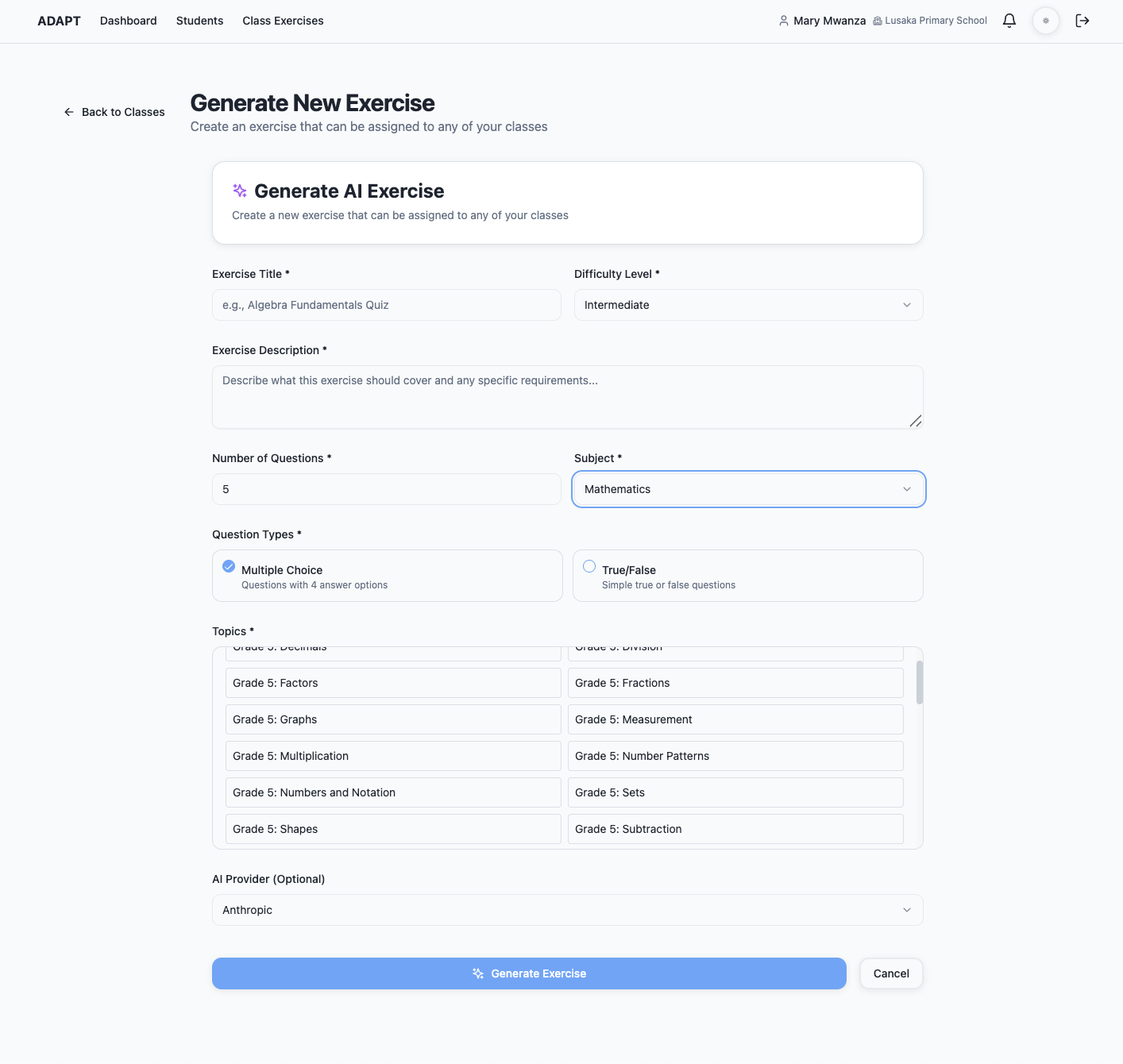Image resolution: width=1123 pixels, height=1064 pixels.
Task: Click into the Exercise Title input field
Action: click(387, 305)
